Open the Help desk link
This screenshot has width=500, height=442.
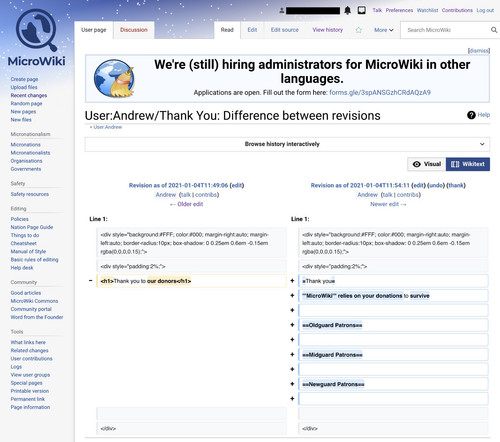pyautogui.click(x=22, y=268)
